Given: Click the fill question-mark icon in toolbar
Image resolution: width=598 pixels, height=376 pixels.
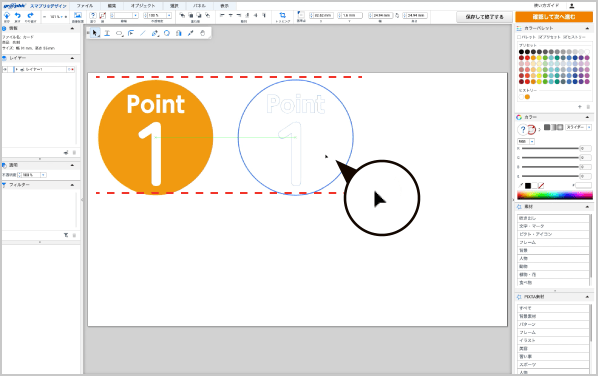Looking at the screenshot, I should coord(93,15).
